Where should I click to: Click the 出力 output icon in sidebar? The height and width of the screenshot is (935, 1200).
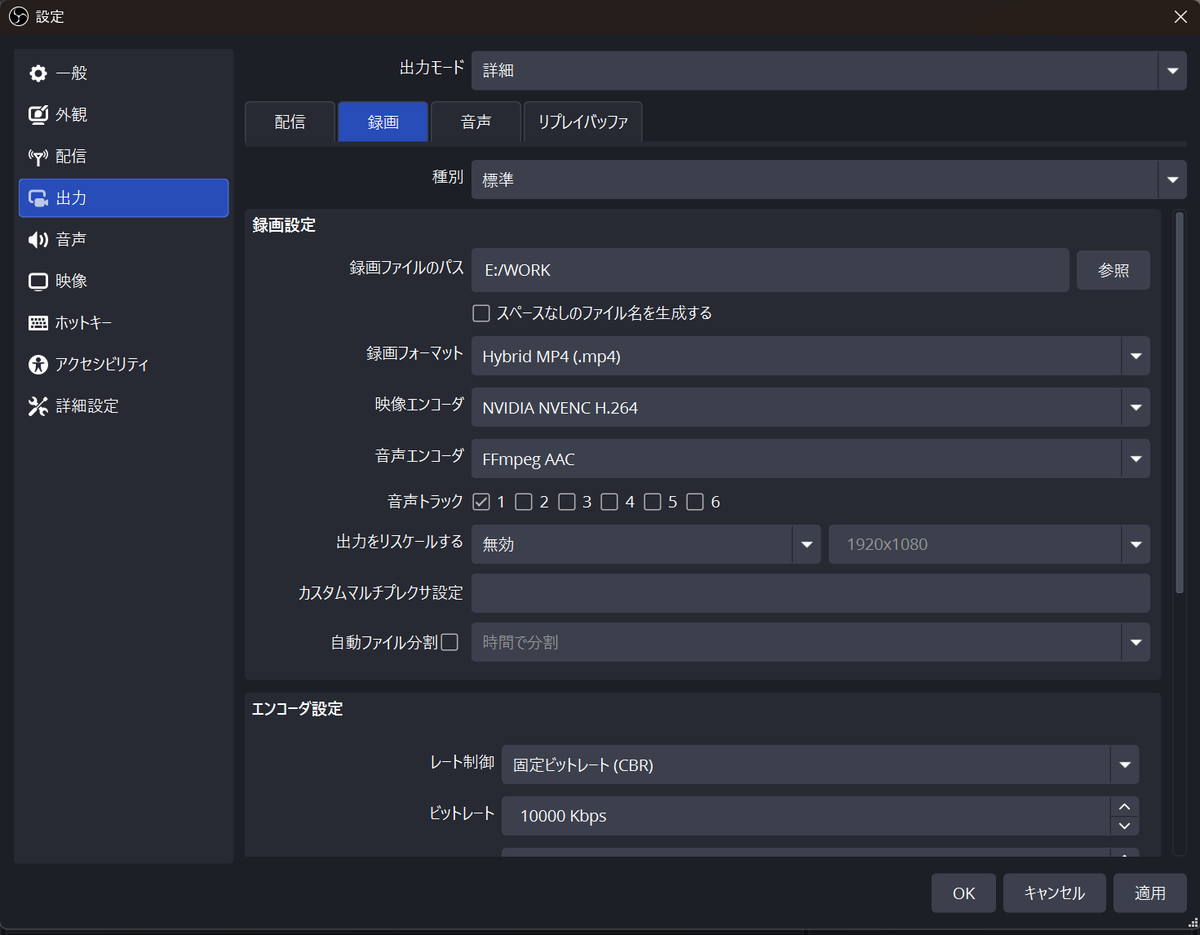pos(38,198)
